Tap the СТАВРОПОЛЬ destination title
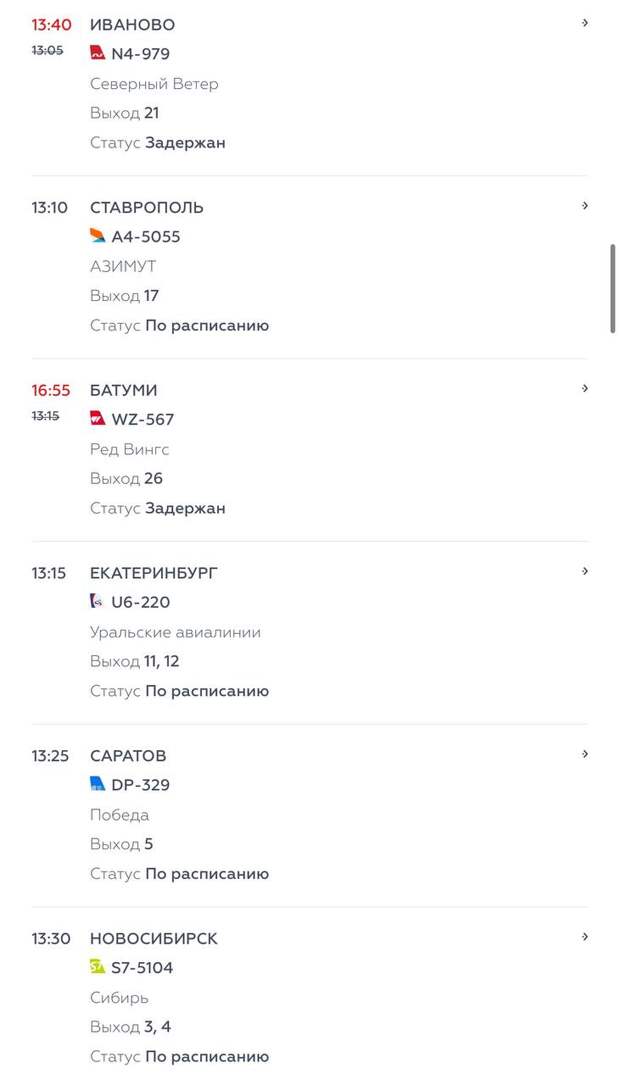The image size is (620, 1085). 147,208
